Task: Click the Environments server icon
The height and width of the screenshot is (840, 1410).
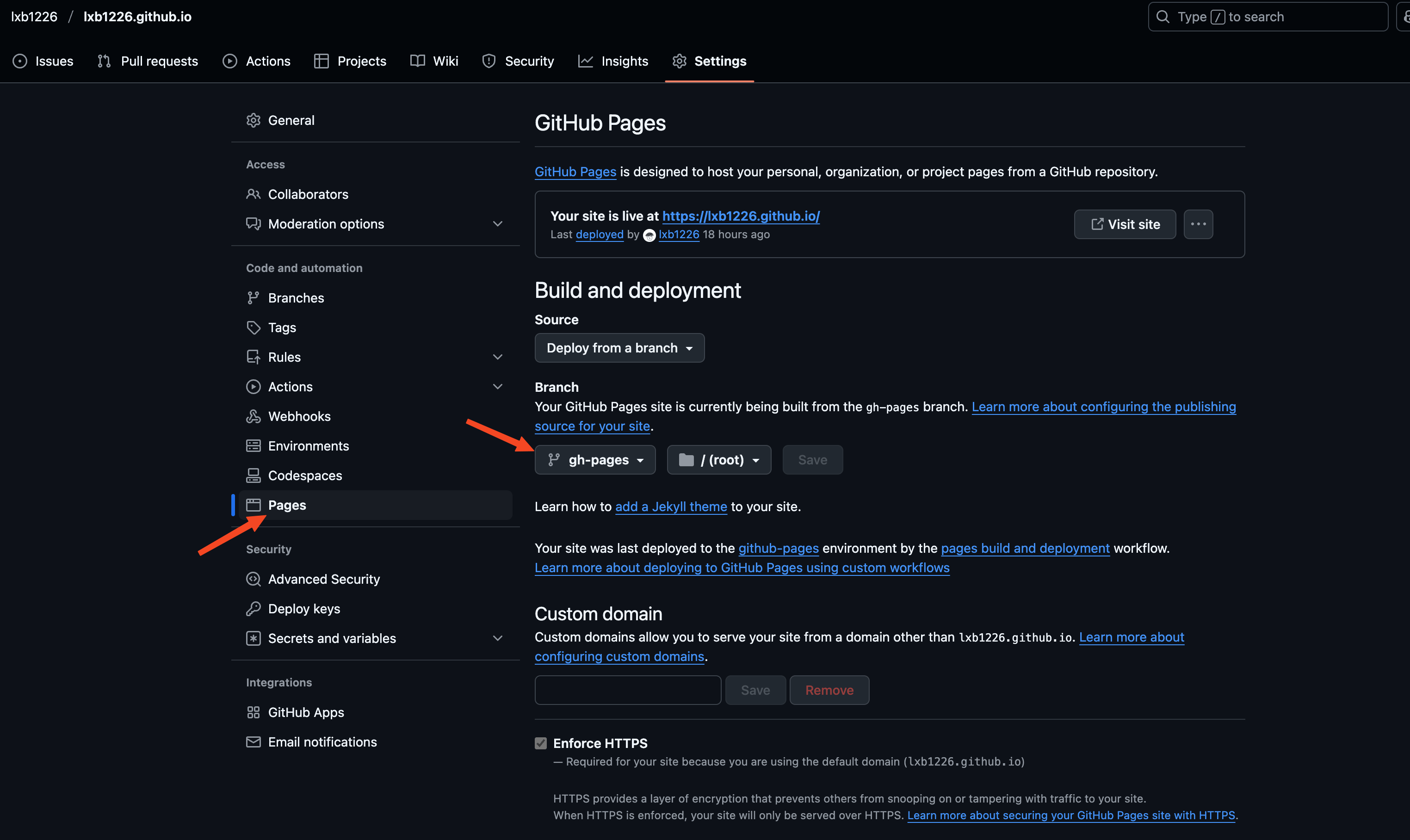Action: pyautogui.click(x=253, y=445)
